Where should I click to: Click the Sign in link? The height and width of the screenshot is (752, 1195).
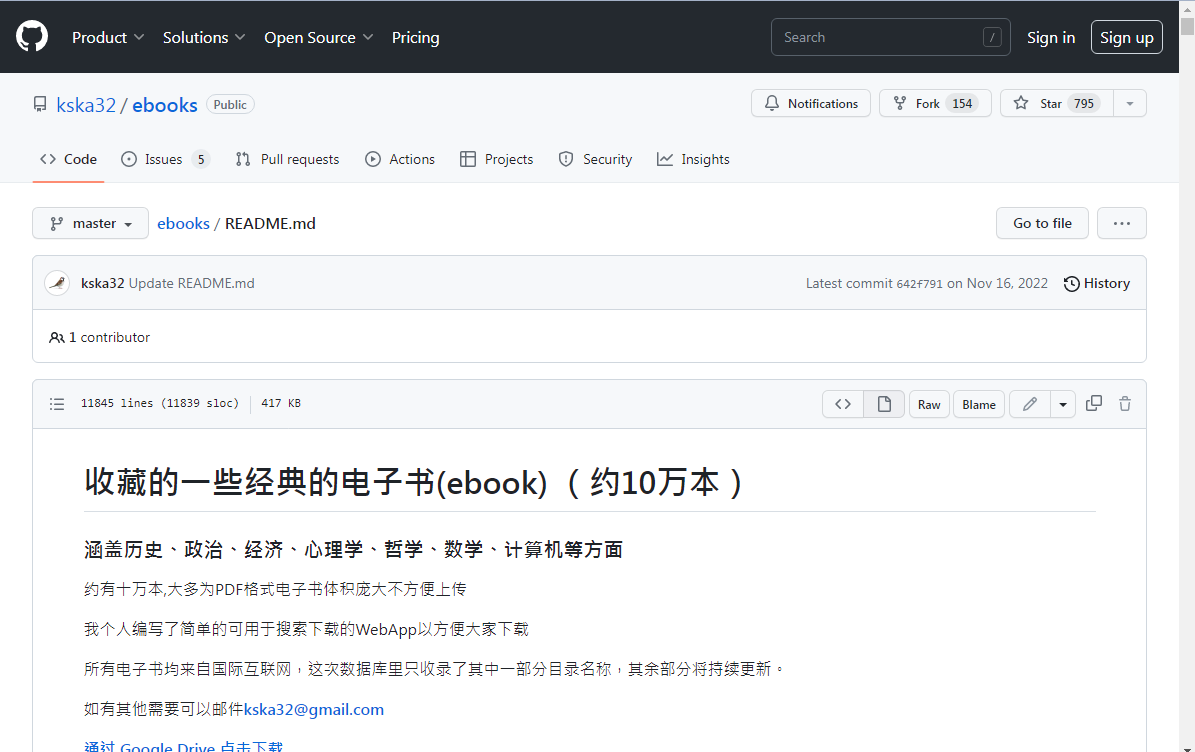point(1051,37)
